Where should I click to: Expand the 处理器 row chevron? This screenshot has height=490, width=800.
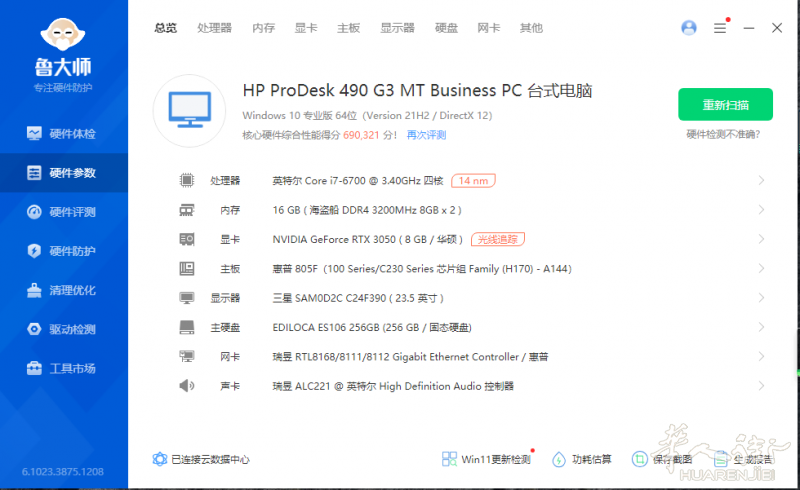coord(761,180)
